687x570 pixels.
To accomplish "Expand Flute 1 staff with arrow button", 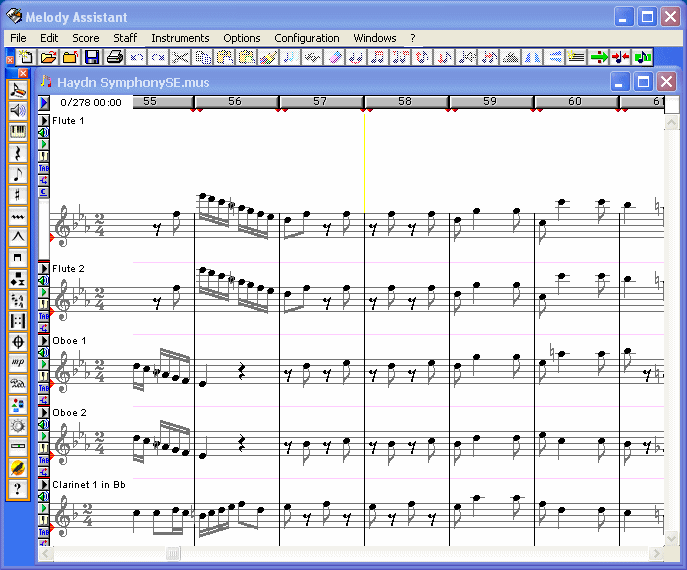I will 44,120.
